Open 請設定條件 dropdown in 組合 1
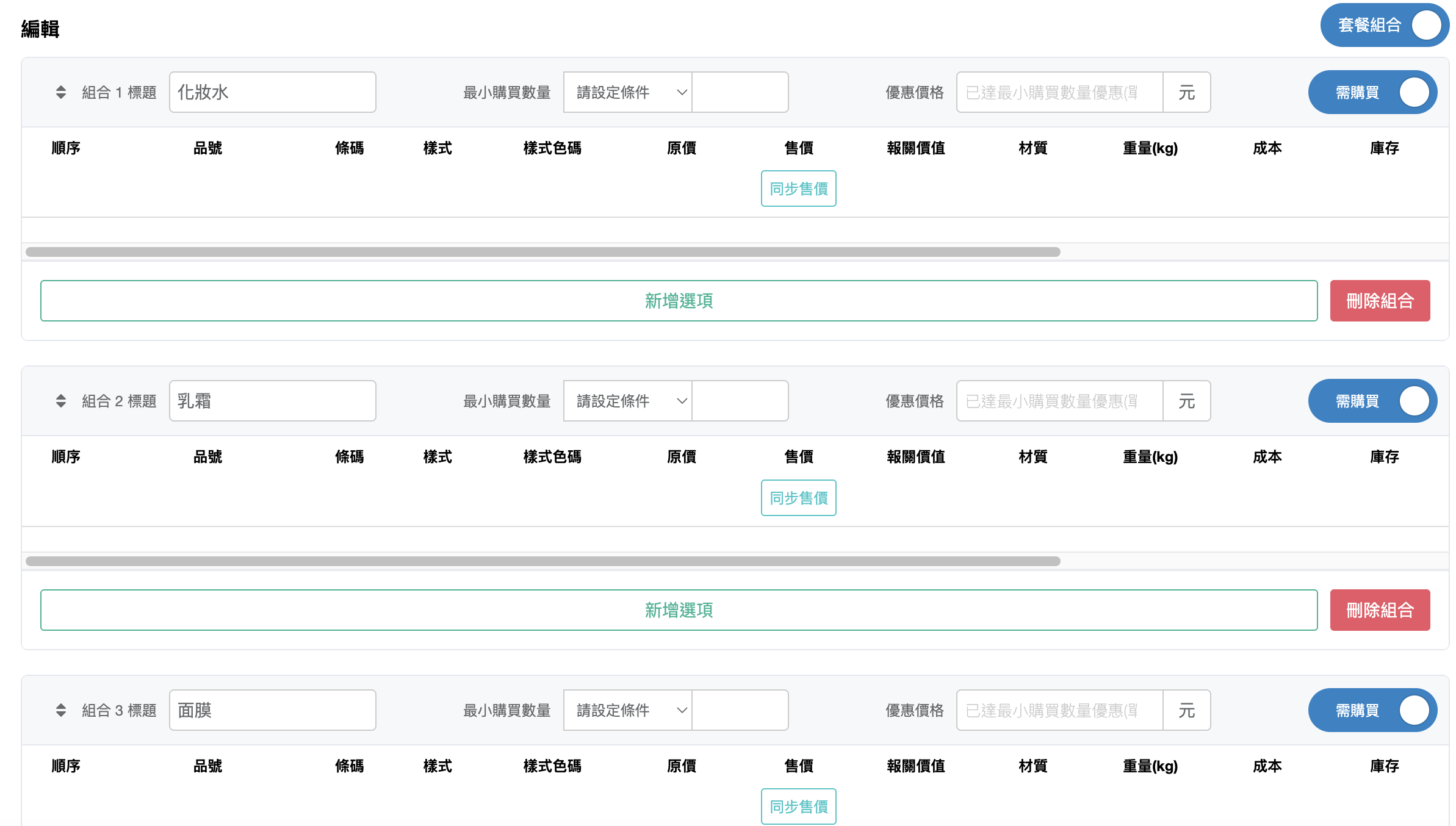This screenshot has width=1456, height=826. [627, 92]
